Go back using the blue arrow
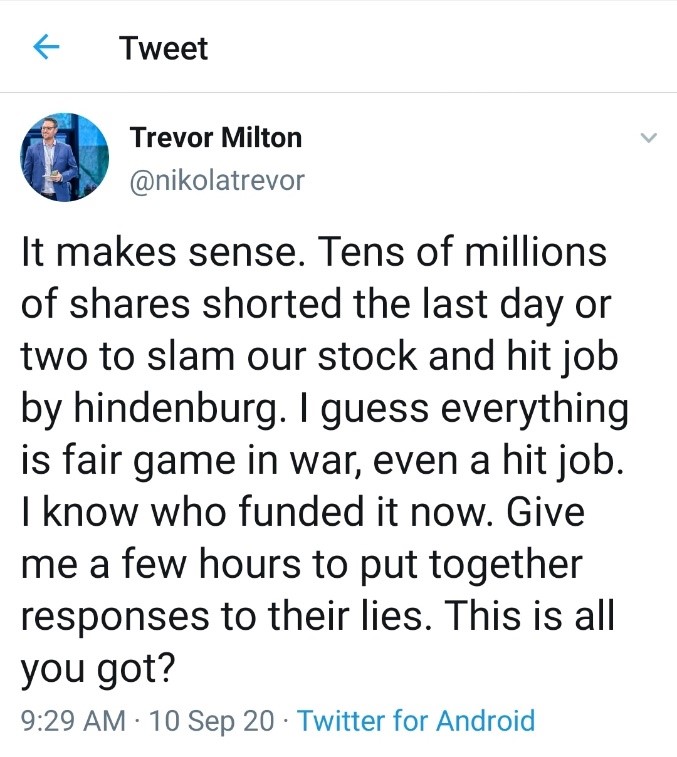Screen dimensions: 677x757 (46, 47)
